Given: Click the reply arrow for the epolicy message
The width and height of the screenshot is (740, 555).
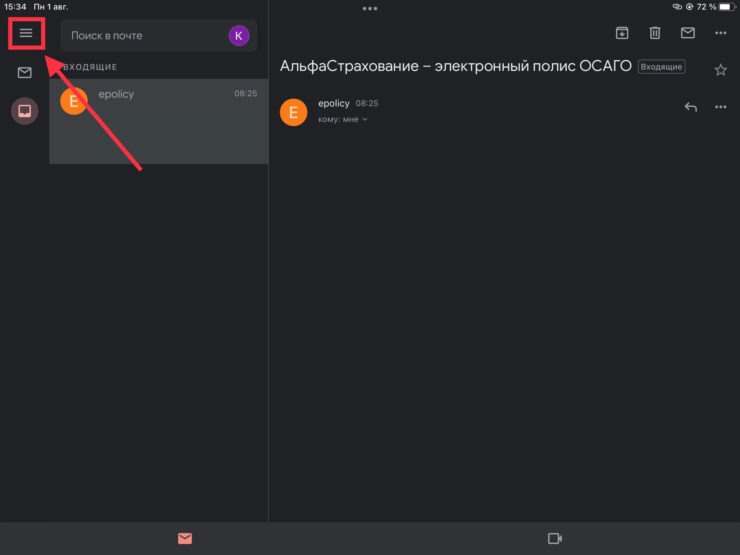Looking at the screenshot, I should tap(690, 107).
